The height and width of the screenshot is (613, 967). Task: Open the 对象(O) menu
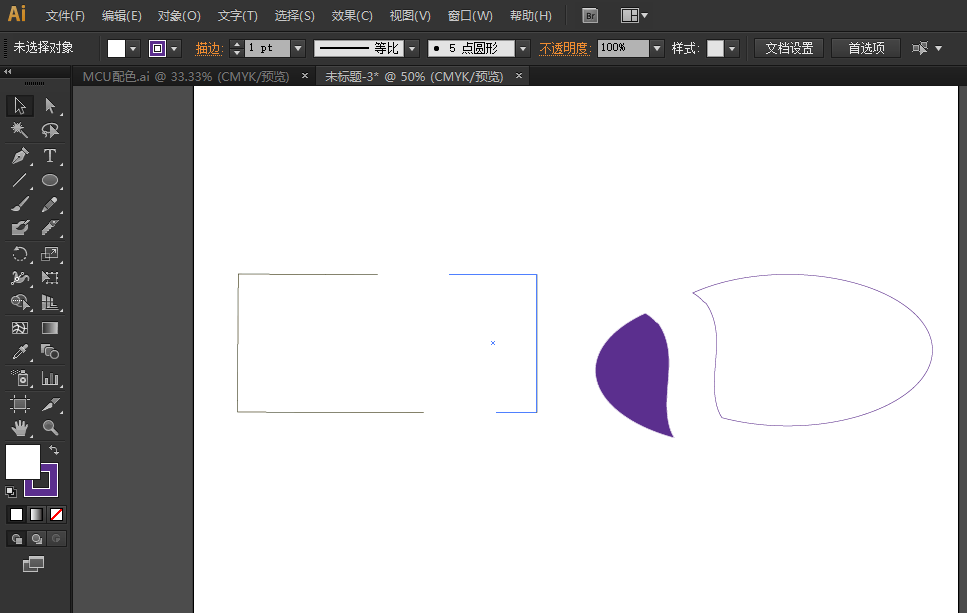click(179, 16)
